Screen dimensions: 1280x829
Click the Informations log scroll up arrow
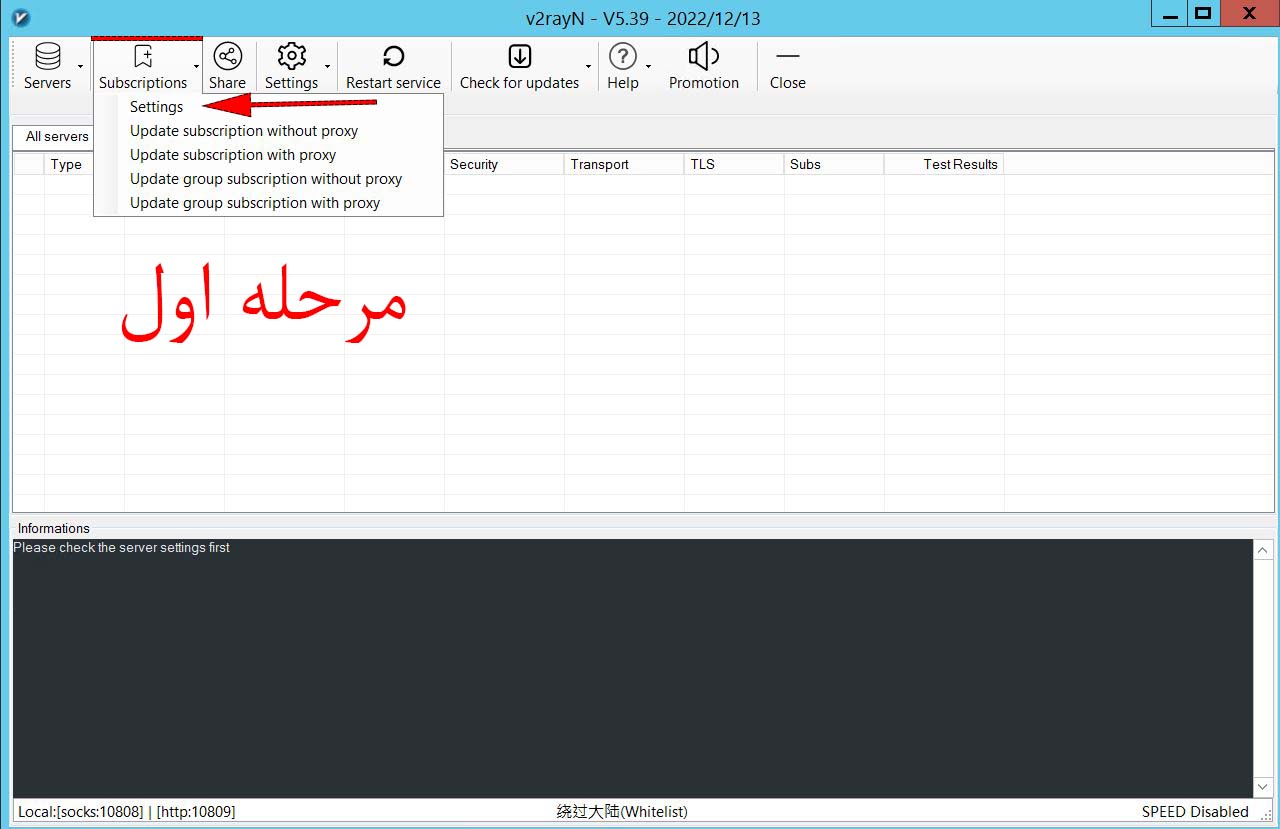1263,550
